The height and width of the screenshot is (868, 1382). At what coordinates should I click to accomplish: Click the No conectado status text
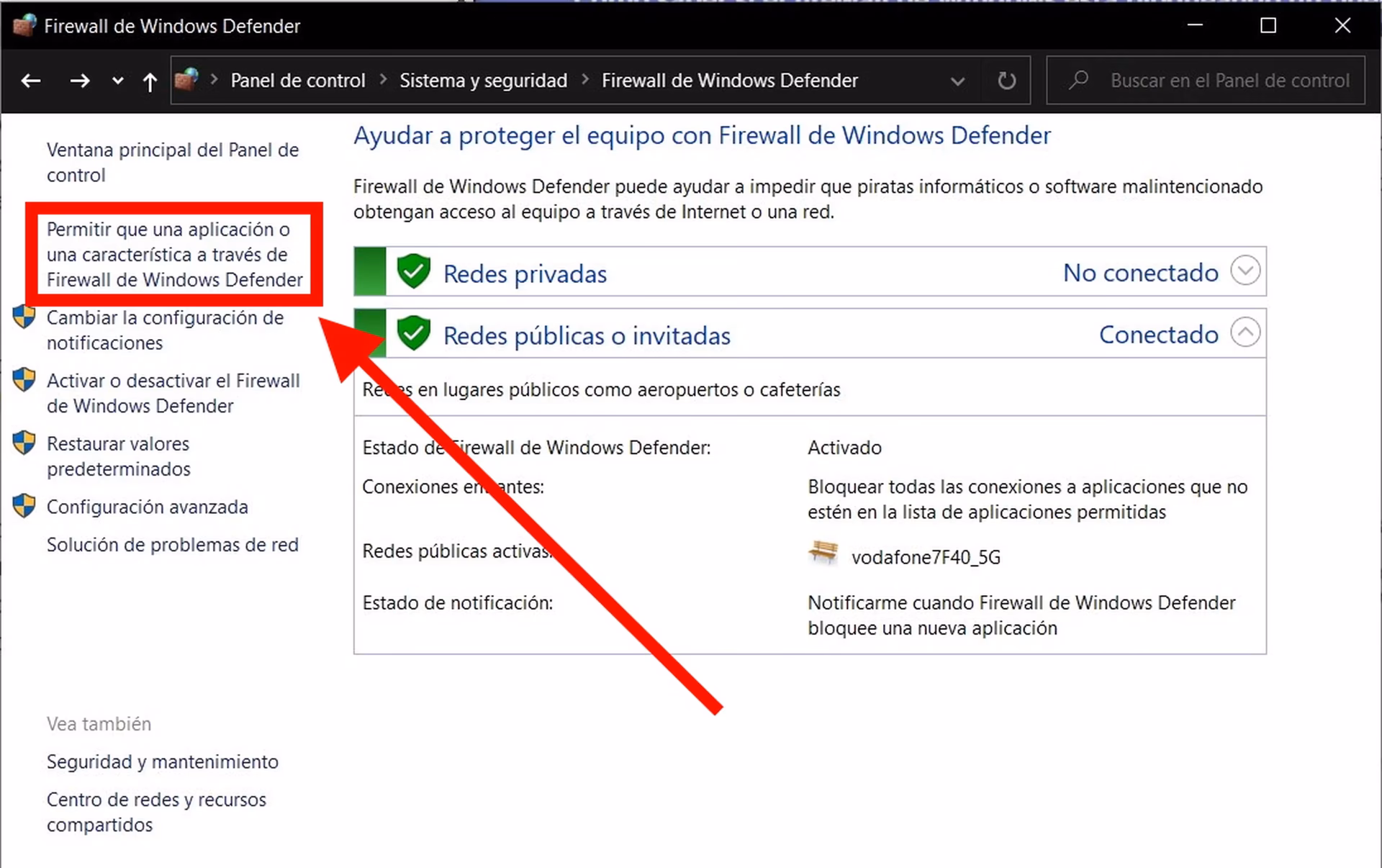1140,273
